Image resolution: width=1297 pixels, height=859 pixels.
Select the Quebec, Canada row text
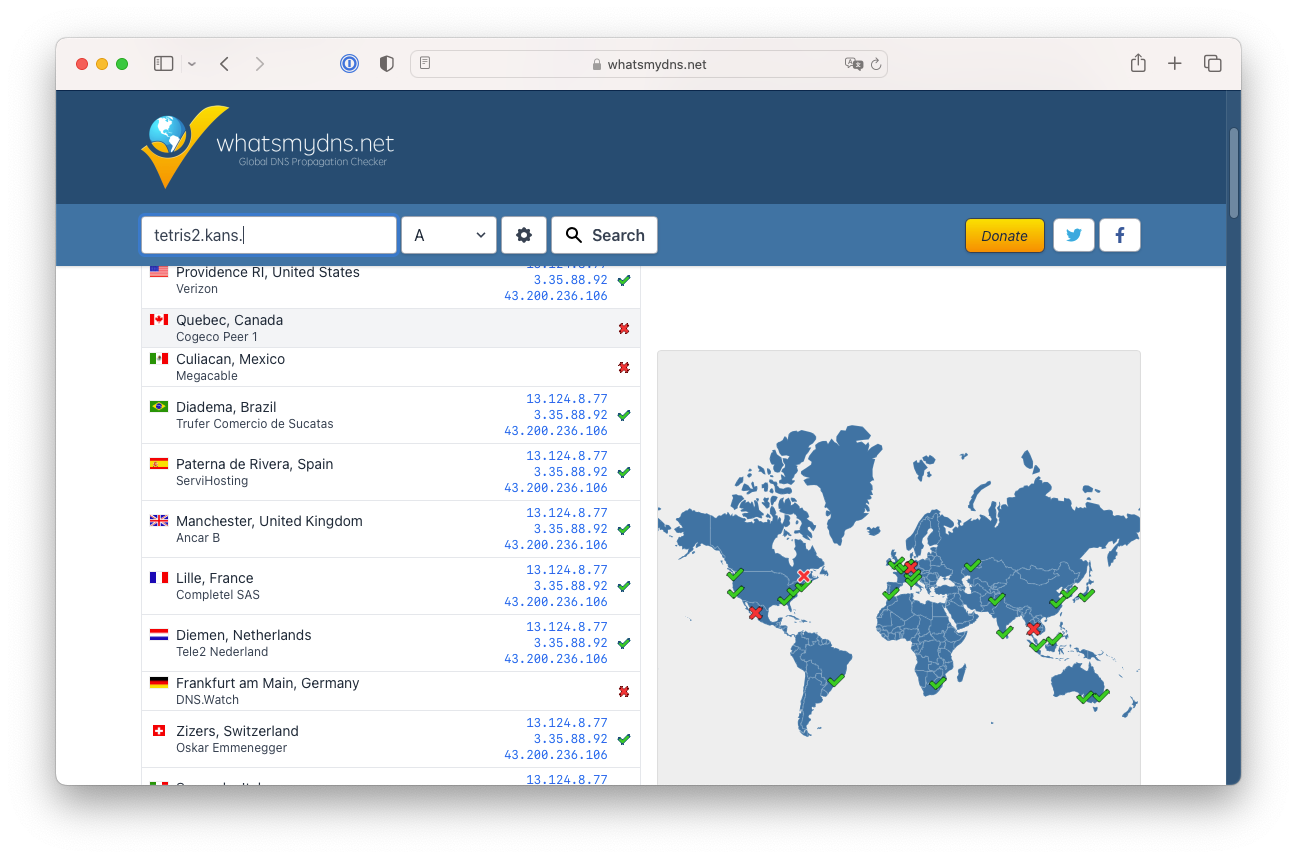[x=229, y=320]
